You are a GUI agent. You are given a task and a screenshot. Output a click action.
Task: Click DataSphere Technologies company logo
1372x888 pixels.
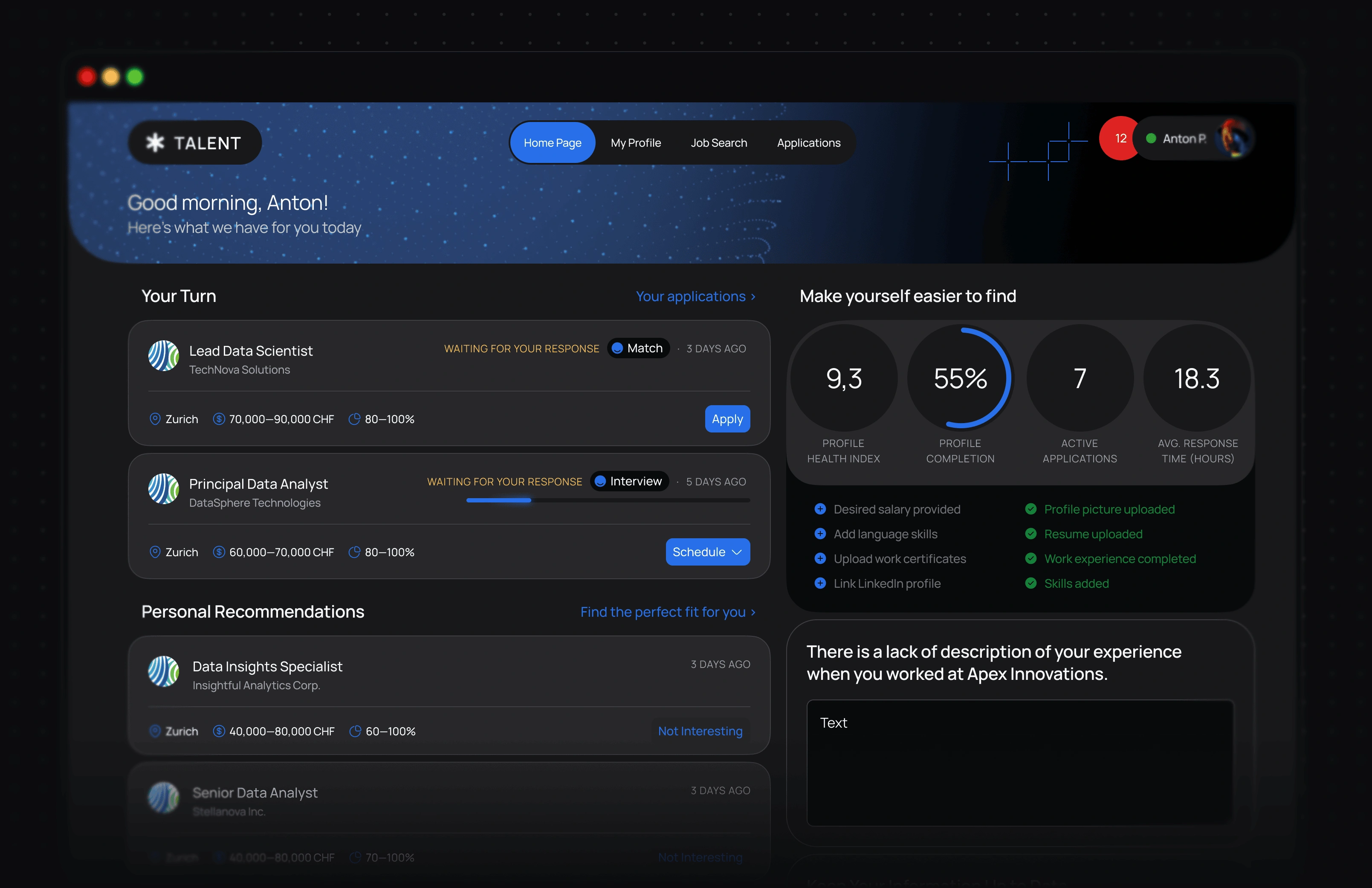point(164,489)
